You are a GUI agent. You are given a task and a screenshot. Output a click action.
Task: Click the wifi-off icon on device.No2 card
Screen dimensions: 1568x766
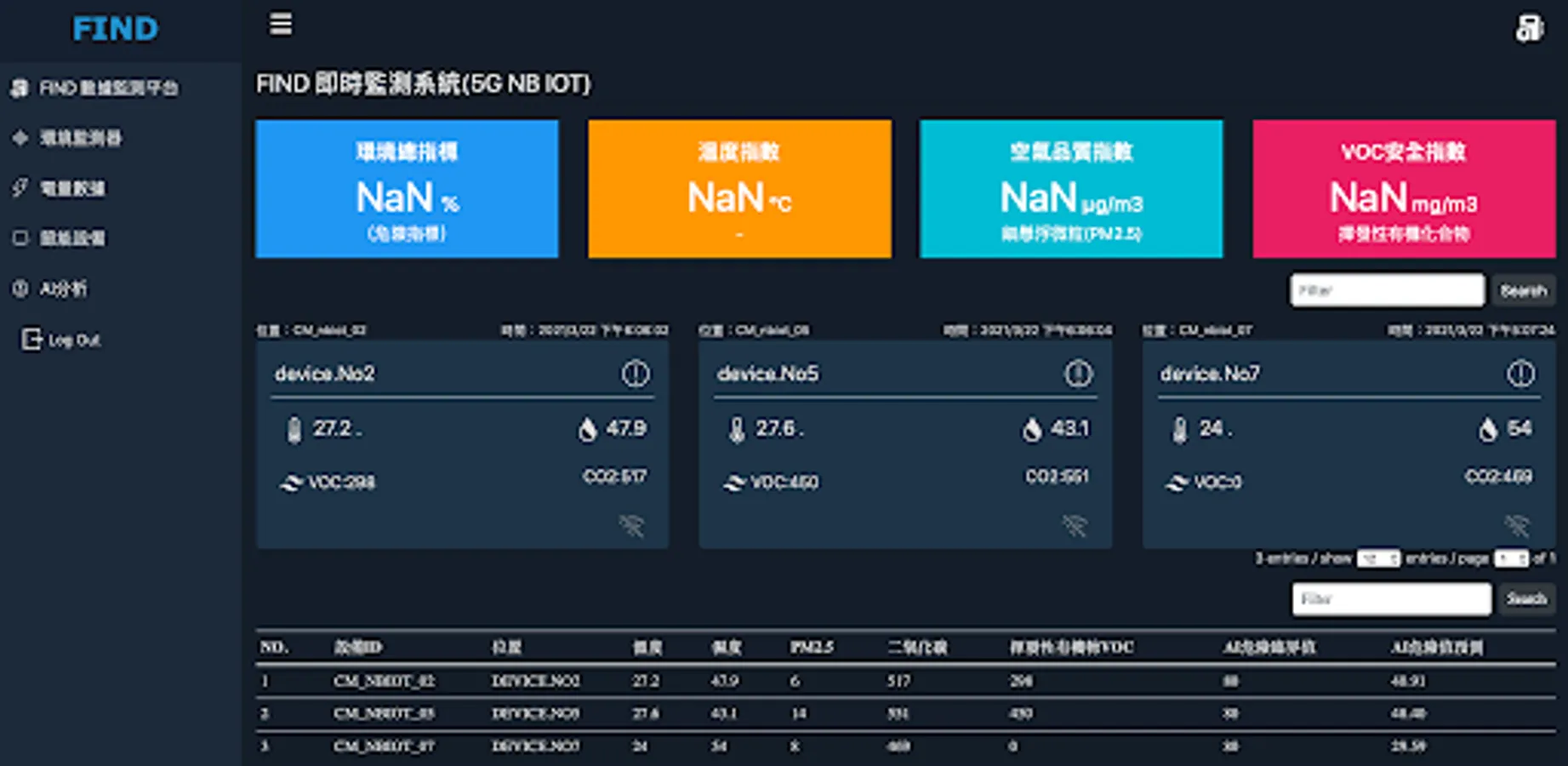631,525
